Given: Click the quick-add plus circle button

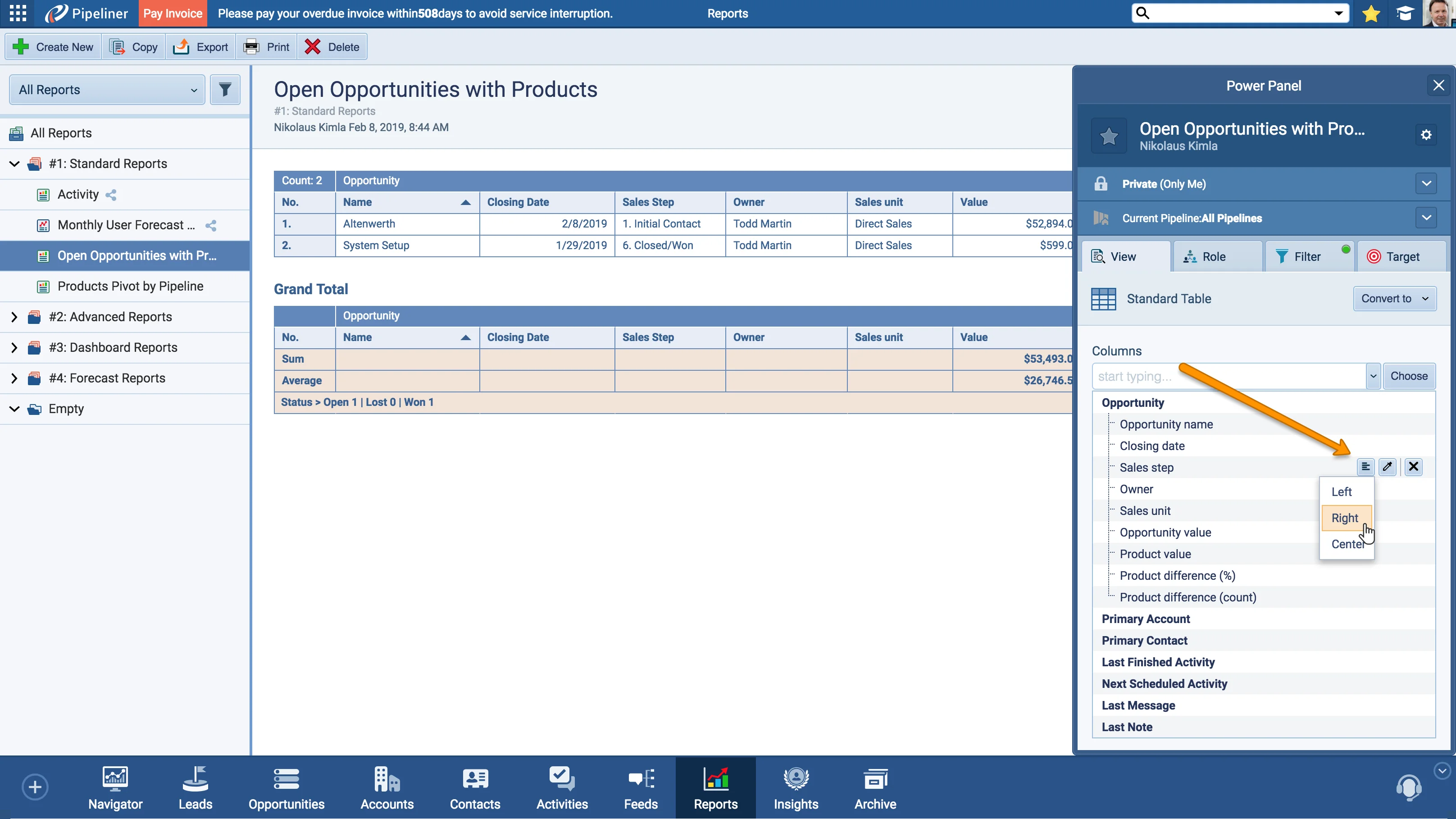Looking at the screenshot, I should coord(35,787).
